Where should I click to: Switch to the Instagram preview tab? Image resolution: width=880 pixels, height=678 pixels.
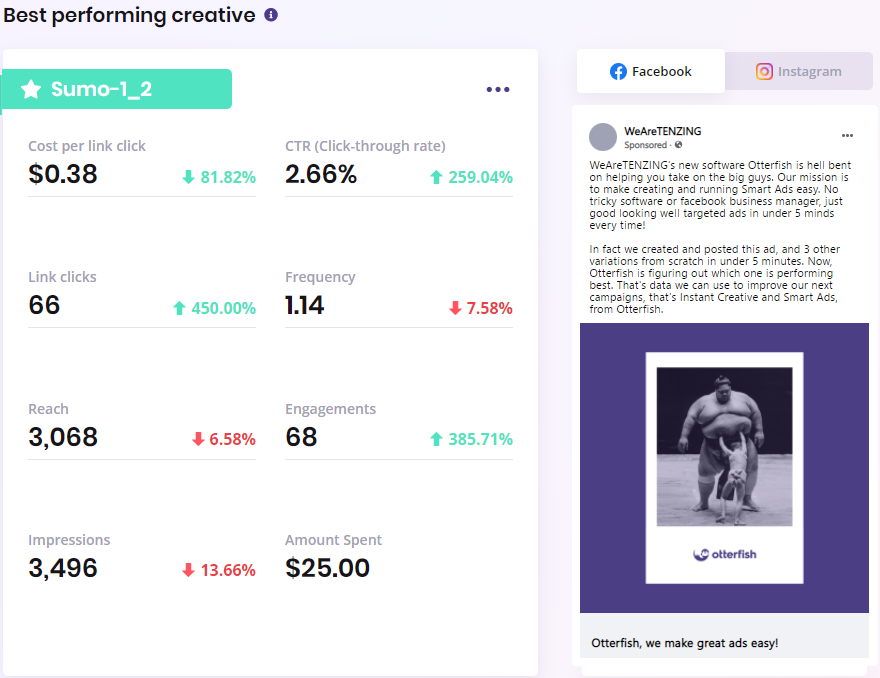pos(799,71)
